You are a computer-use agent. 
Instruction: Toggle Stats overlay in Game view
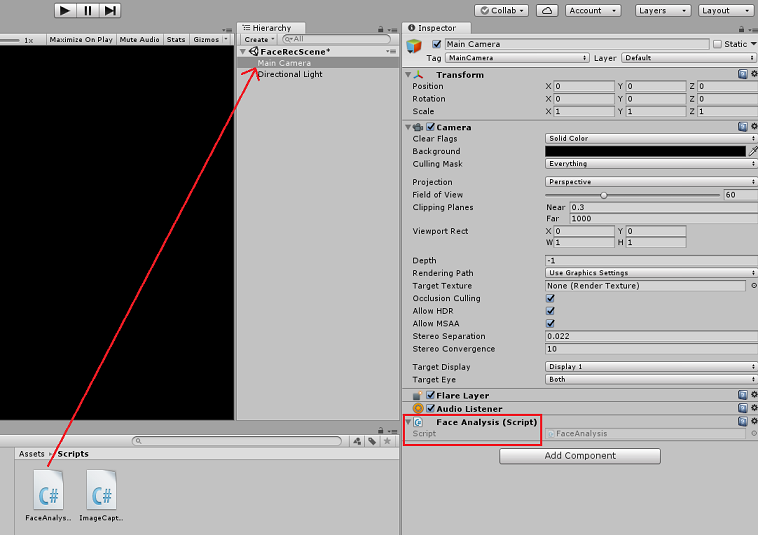pyautogui.click(x=176, y=40)
